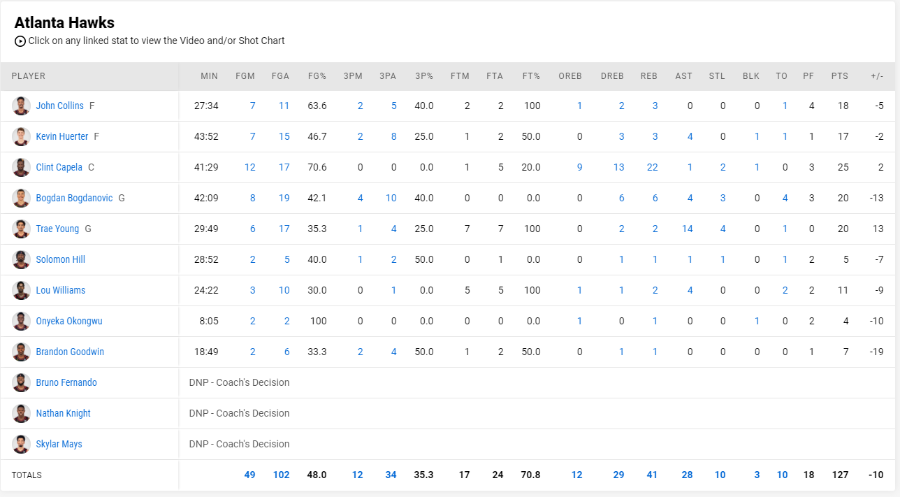Open Bruno Fernando player link
This screenshot has width=900, height=497.
66,382
